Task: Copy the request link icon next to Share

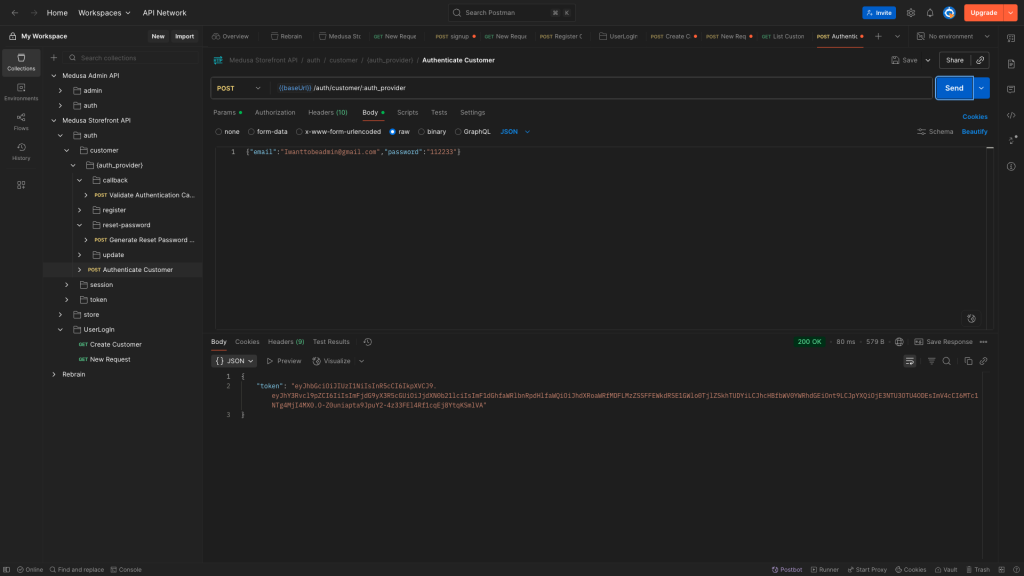Action: tap(980, 60)
